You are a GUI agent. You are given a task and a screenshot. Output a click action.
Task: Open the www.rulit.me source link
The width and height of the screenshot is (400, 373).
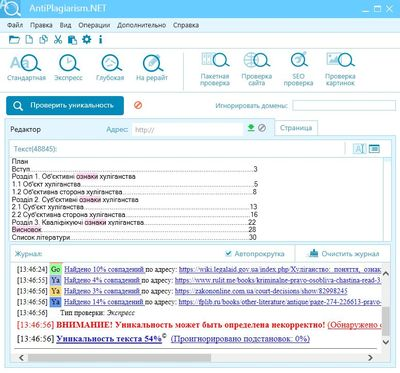(278, 280)
